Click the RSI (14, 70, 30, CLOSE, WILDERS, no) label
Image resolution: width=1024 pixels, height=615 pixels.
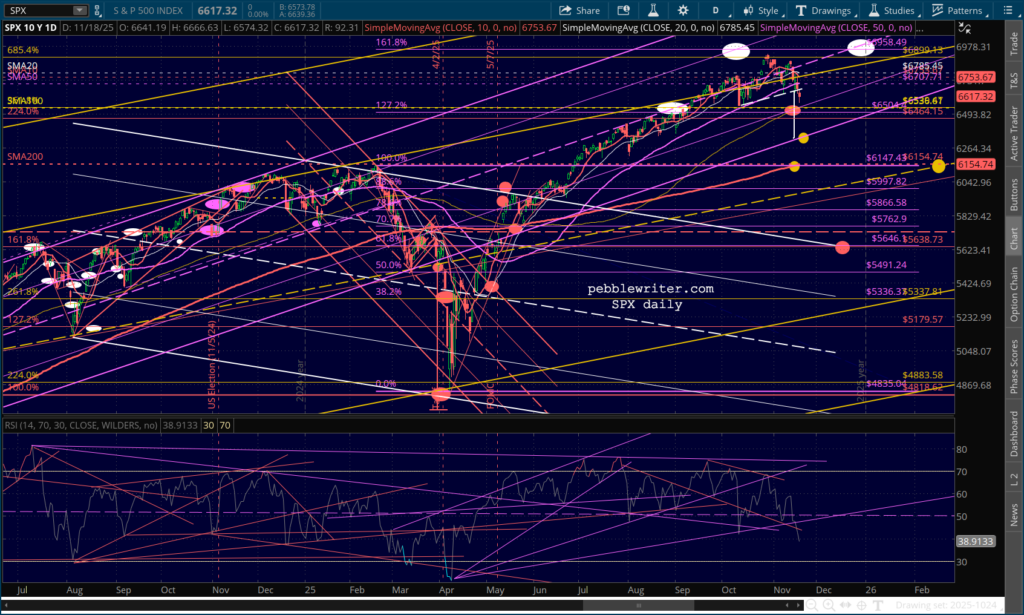pyautogui.click(x=81, y=425)
